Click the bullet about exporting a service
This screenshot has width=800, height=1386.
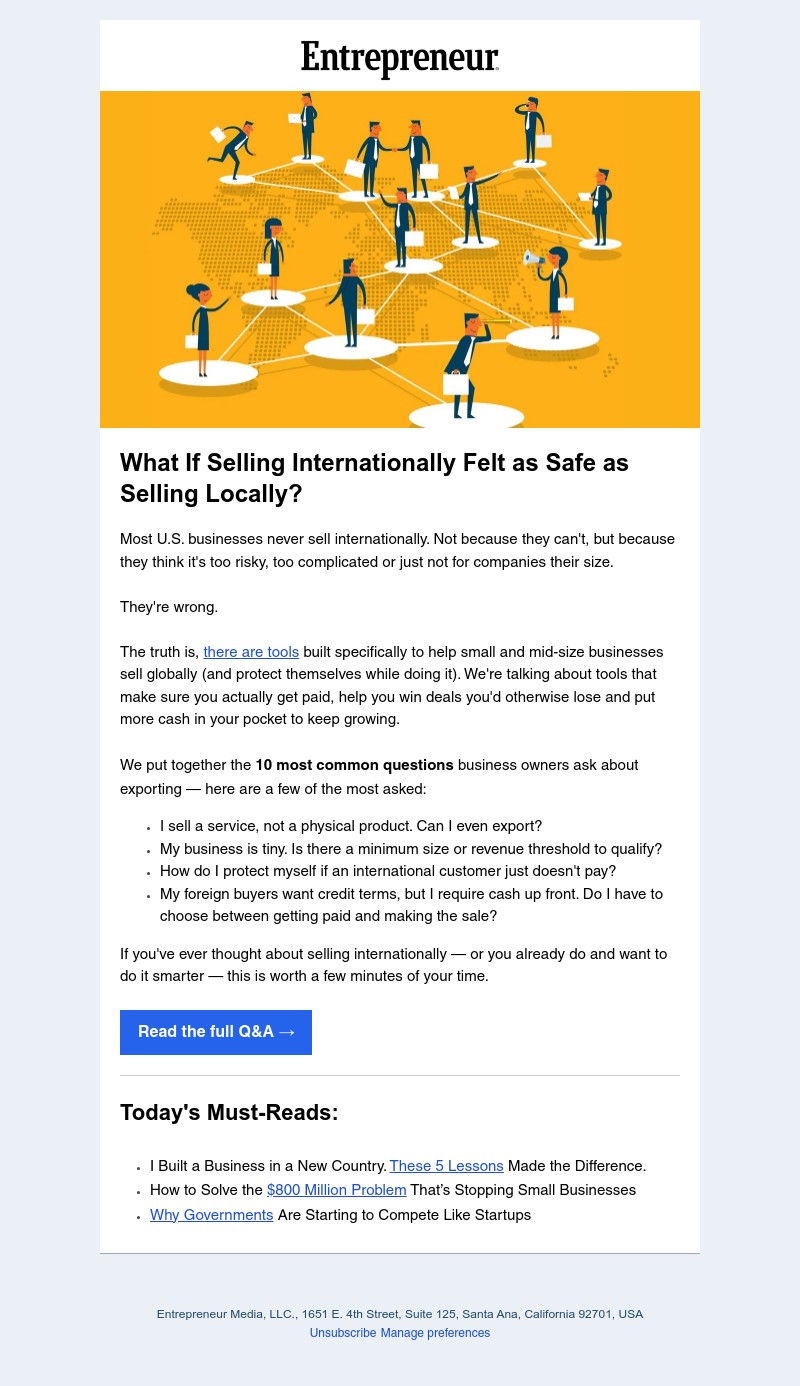[351, 827]
